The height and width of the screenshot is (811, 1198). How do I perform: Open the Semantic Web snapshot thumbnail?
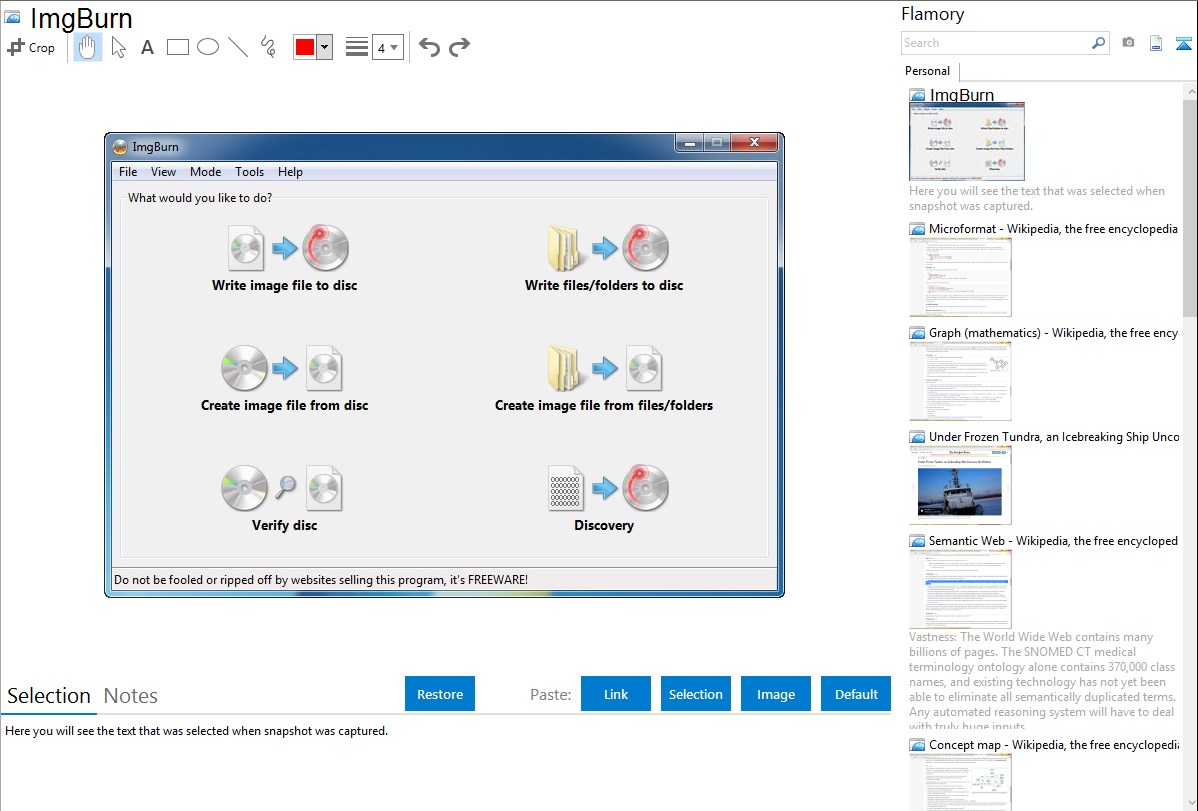coord(960,589)
